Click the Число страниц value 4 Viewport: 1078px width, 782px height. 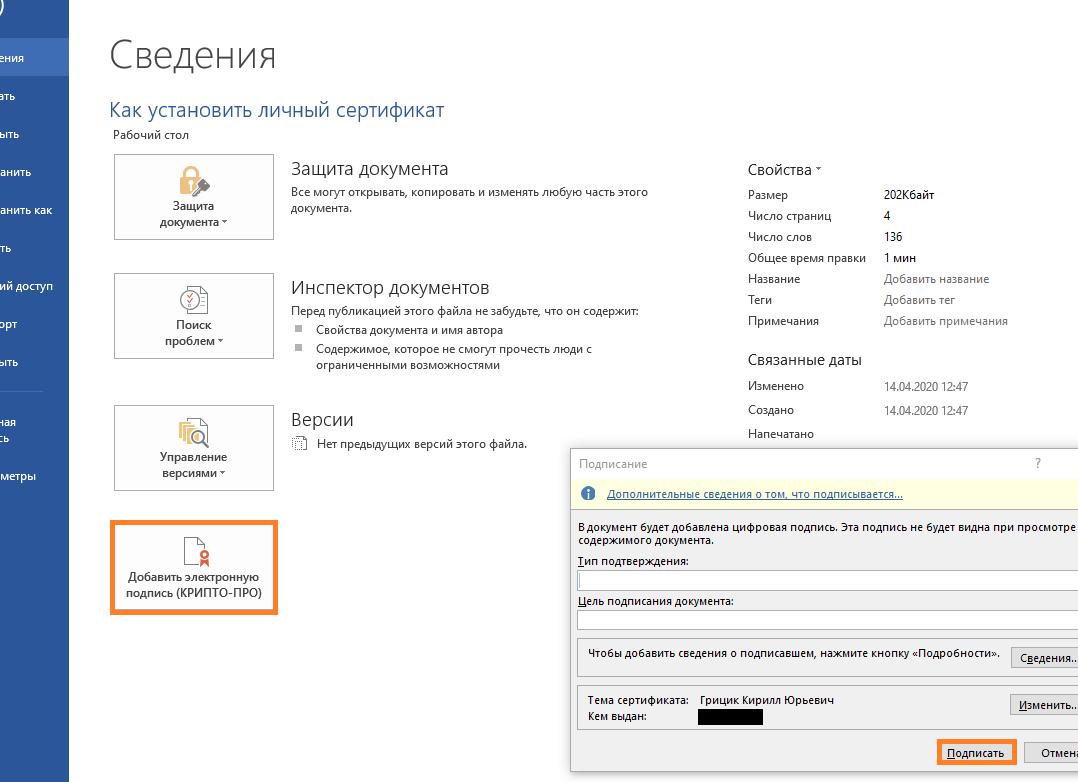(x=887, y=216)
